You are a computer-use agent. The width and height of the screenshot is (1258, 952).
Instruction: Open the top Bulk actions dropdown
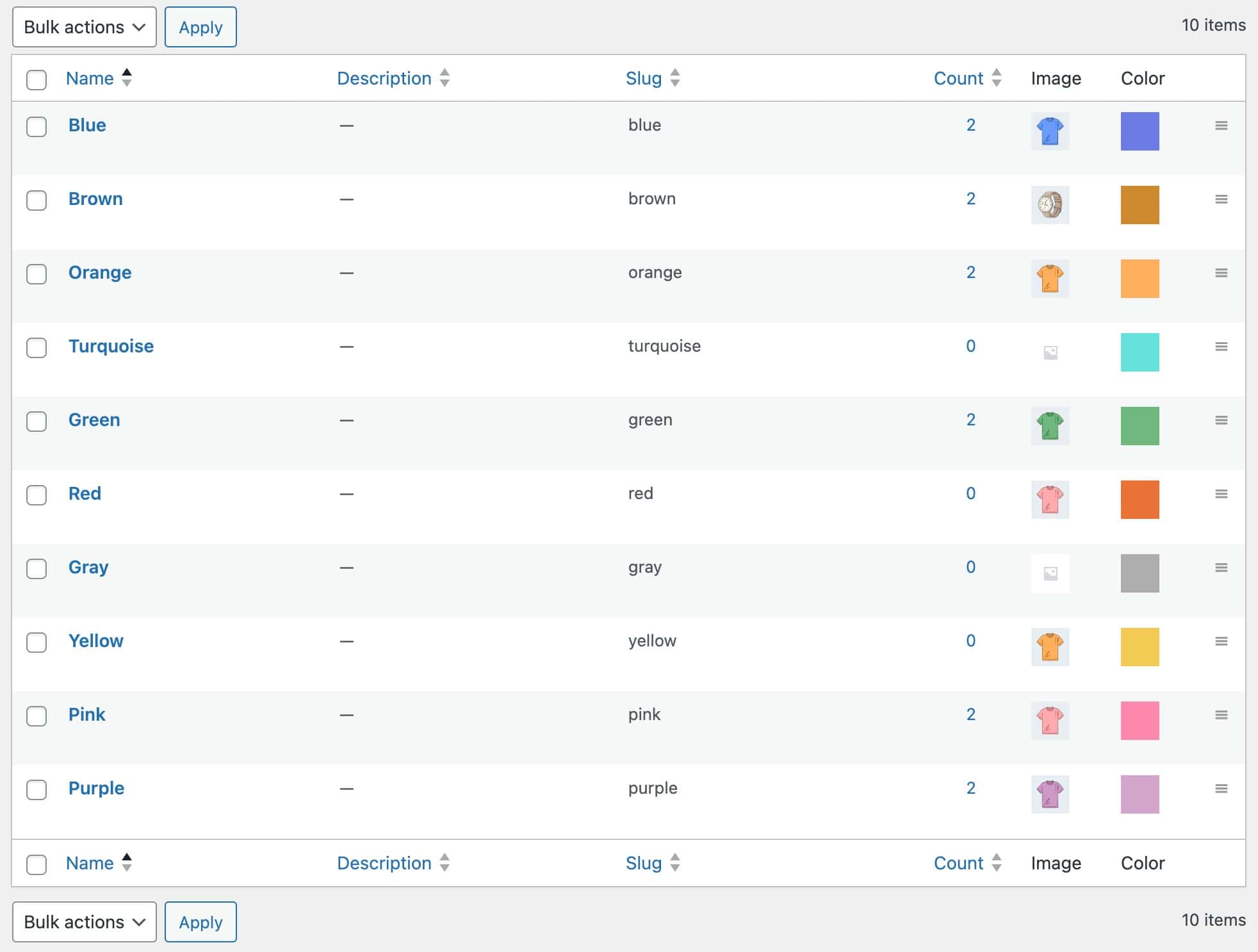pos(84,27)
